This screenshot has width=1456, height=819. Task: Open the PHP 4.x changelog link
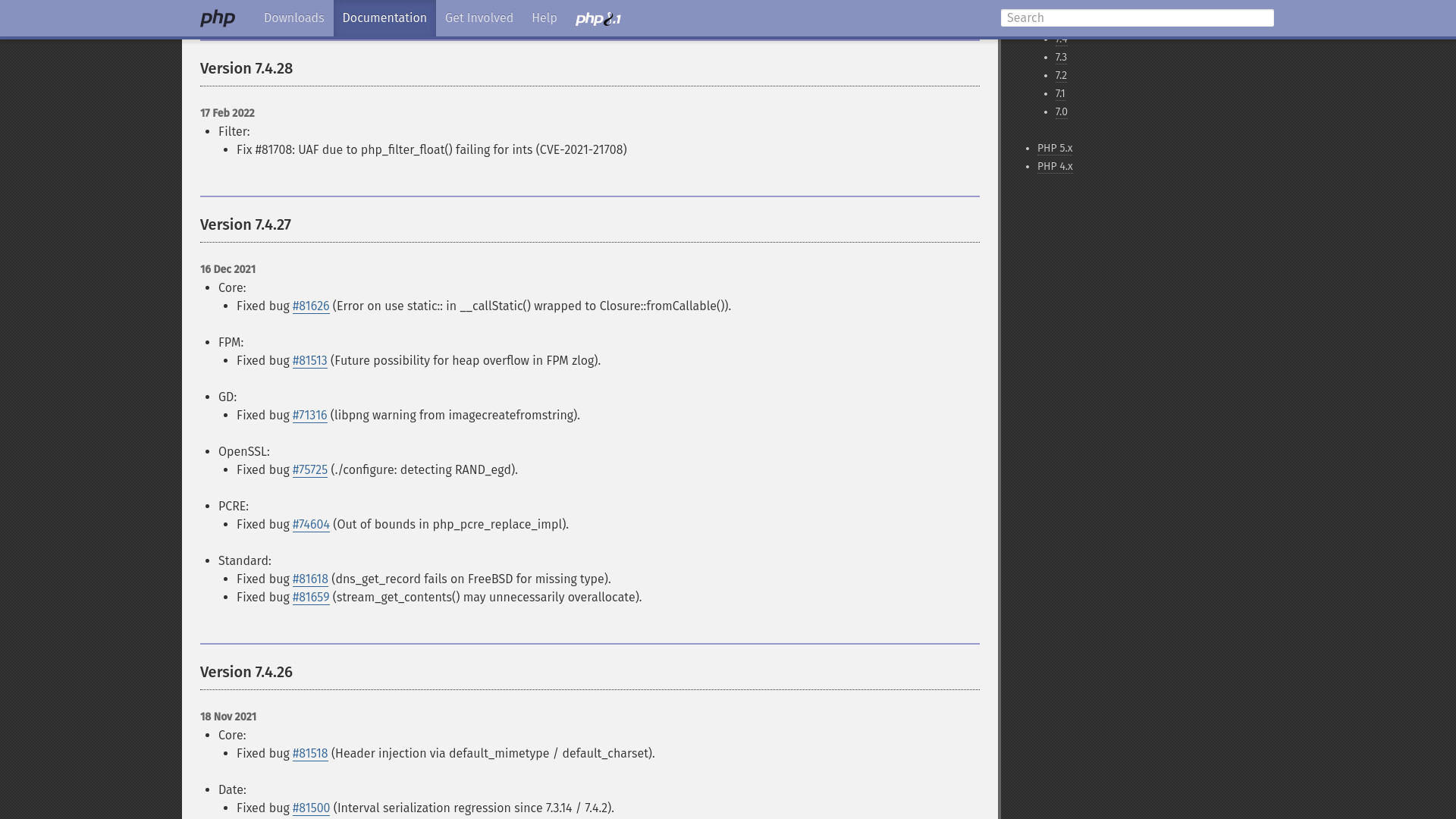click(x=1055, y=167)
